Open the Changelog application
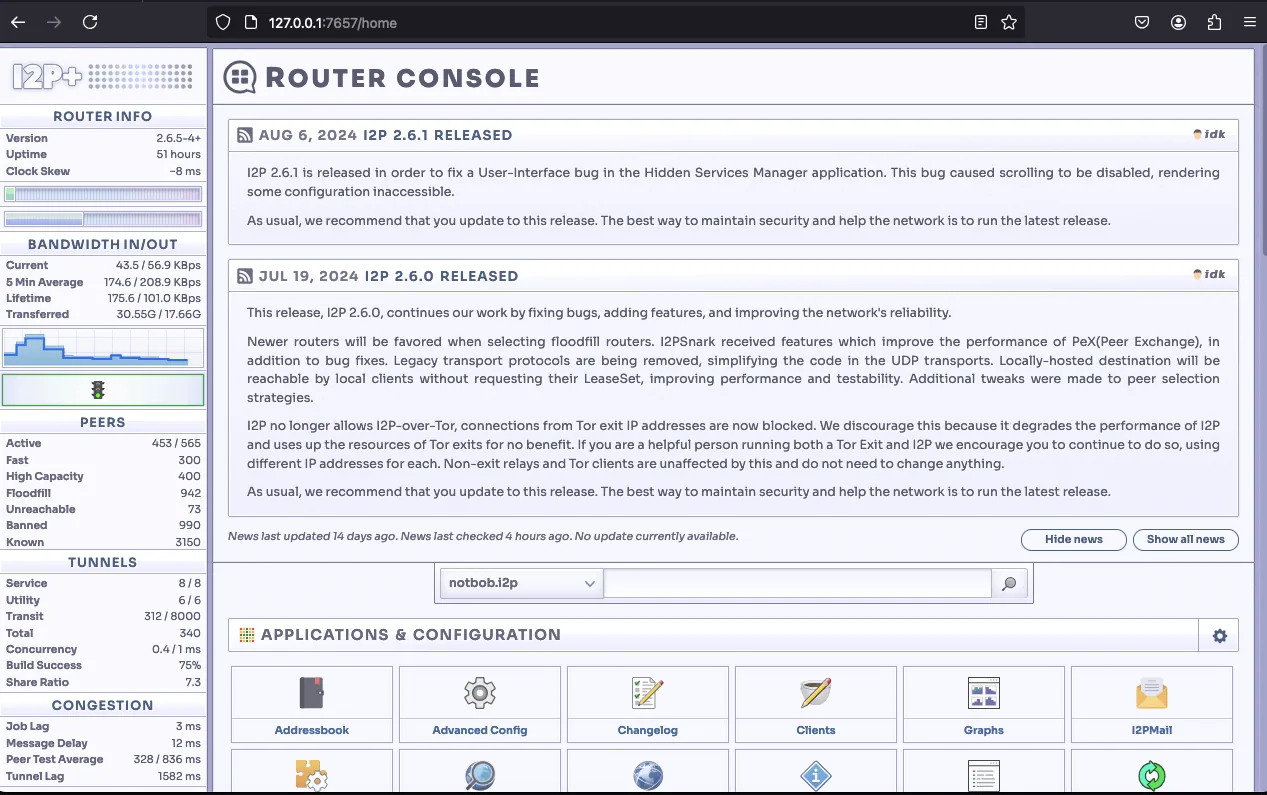Viewport: 1267px width, 795px height. pos(647,703)
